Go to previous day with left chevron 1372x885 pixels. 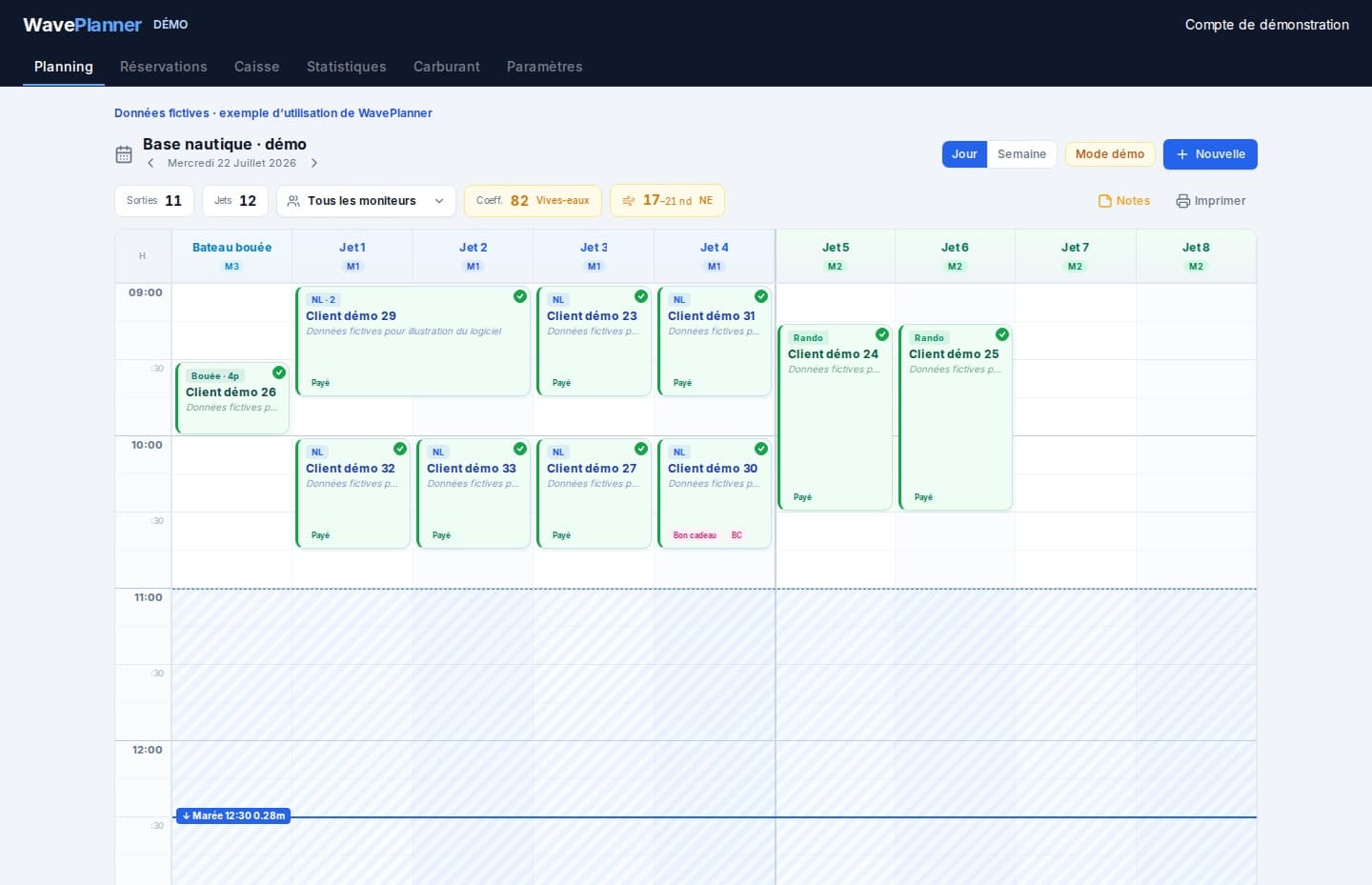point(151,163)
